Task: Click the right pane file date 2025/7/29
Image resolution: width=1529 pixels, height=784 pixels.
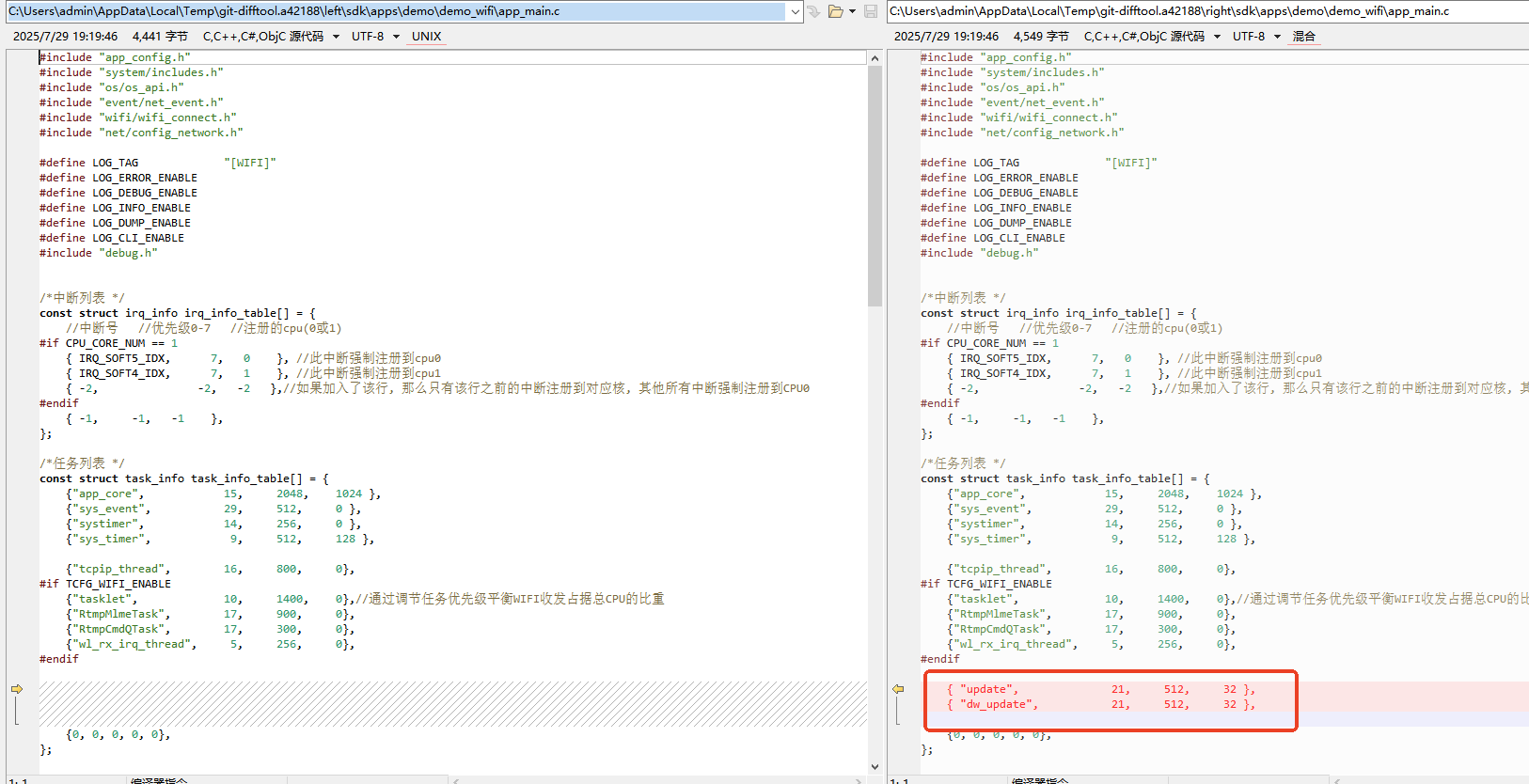Action: point(946,37)
